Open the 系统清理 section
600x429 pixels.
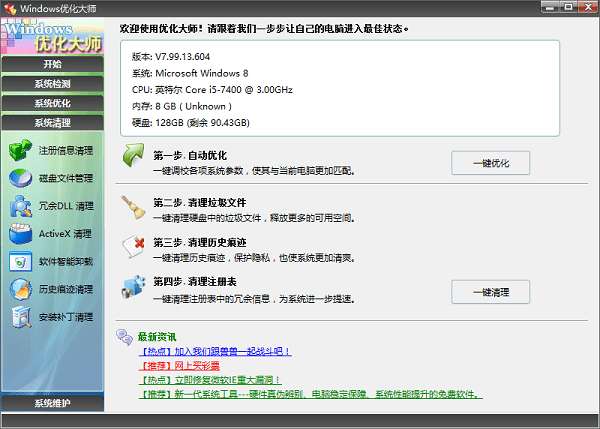(52, 123)
